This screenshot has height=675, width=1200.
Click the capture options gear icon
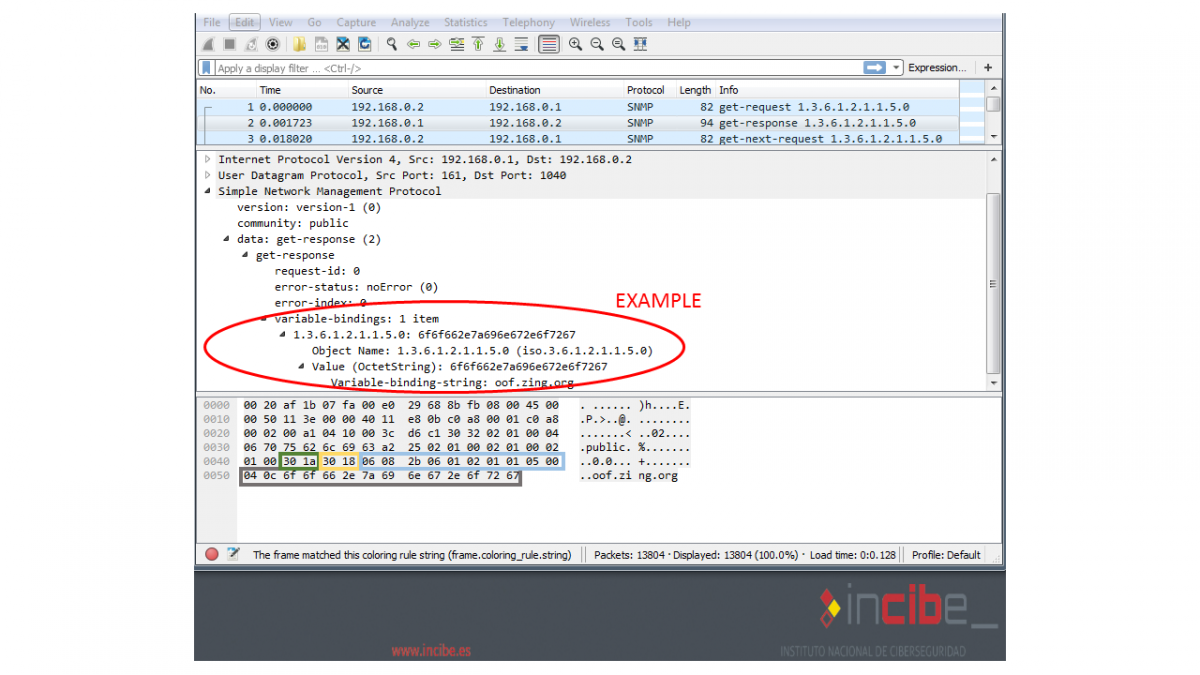(272, 44)
